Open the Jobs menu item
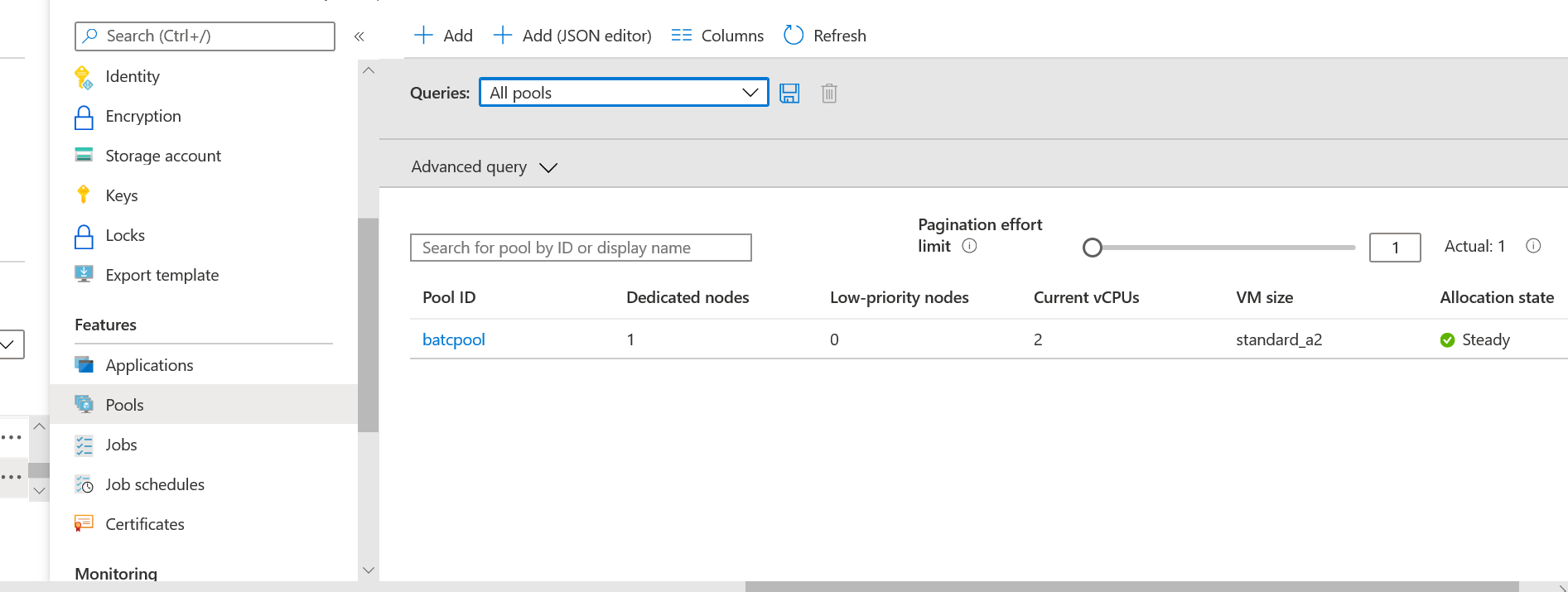The width and height of the screenshot is (1568, 592). click(x=121, y=445)
